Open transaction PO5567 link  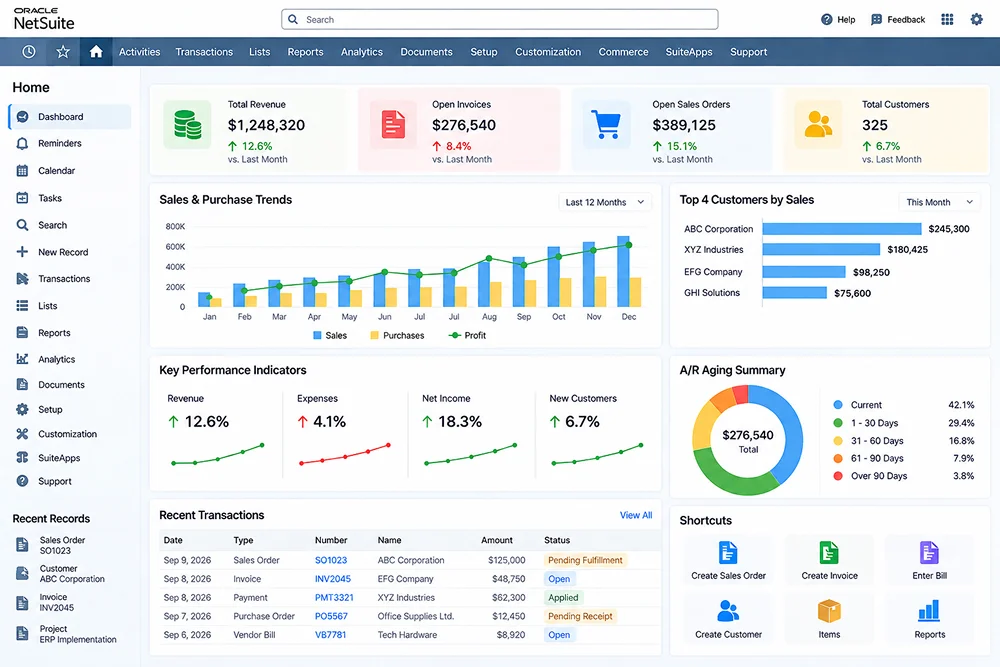[332, 616]
